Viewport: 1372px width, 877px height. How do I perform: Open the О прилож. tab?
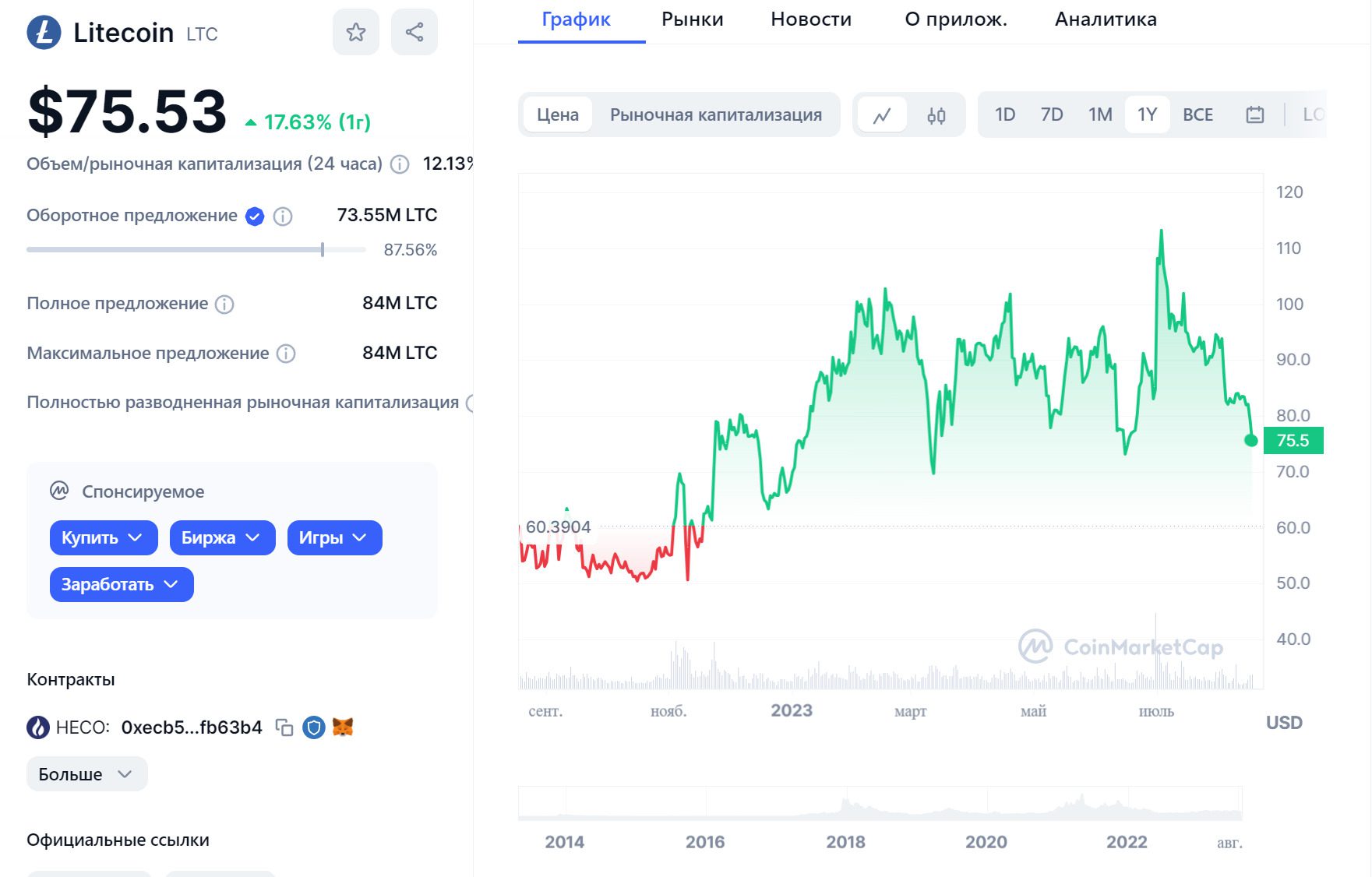(956, 20)
